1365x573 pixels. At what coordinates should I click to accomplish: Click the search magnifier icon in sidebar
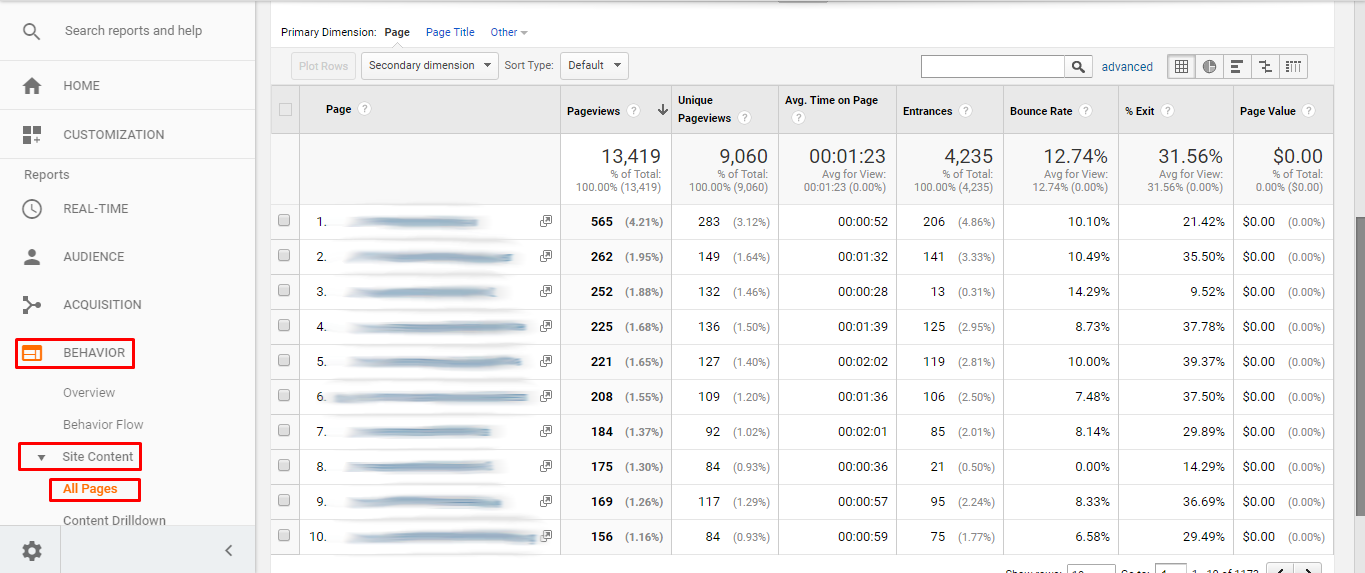click(x=32, y=31)
